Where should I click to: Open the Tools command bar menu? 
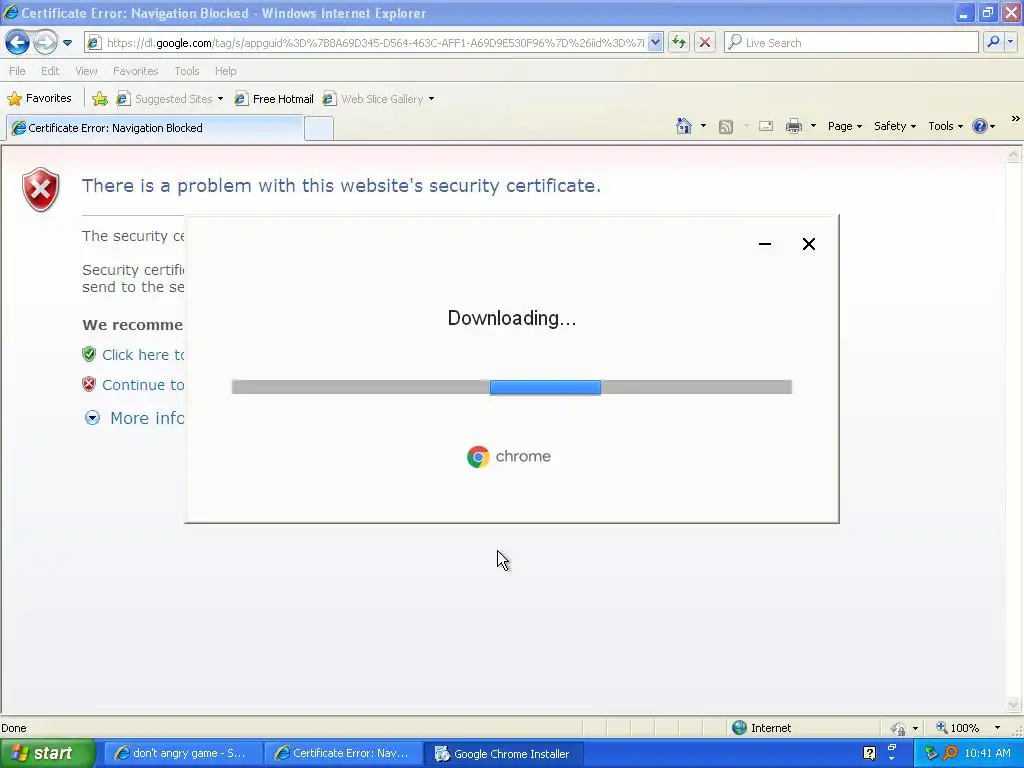coord(945,126)
